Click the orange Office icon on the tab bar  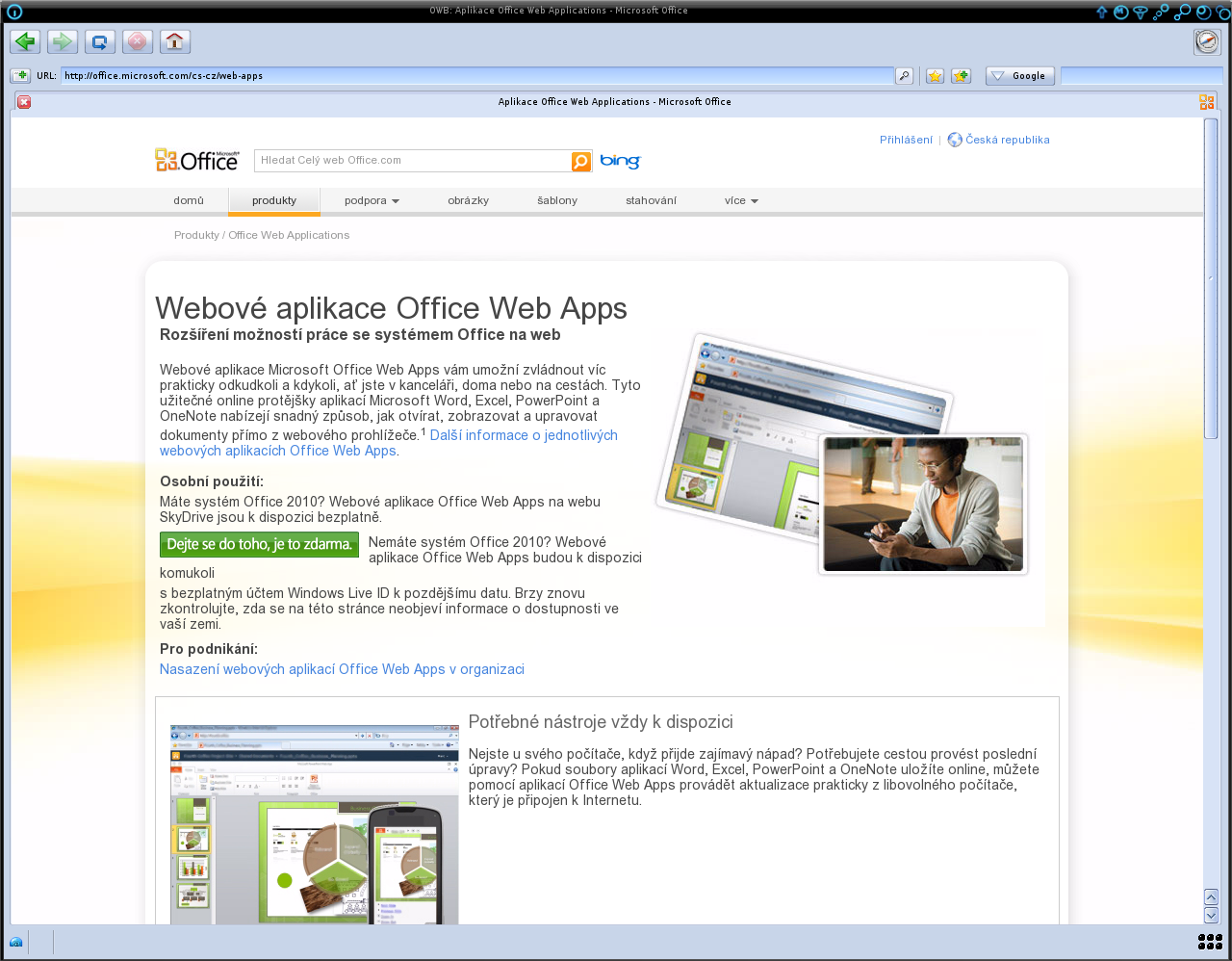[1207, 102]
